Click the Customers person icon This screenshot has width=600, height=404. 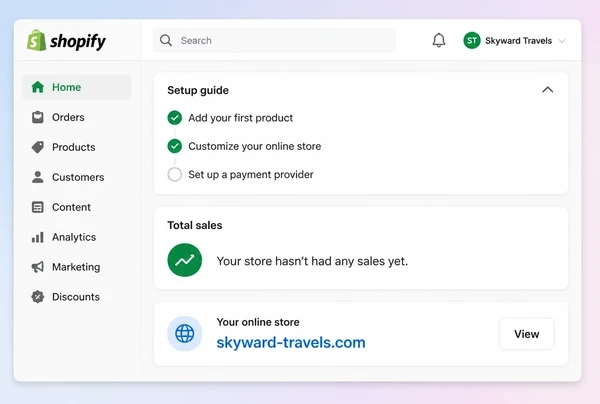[x=38, y=177]
